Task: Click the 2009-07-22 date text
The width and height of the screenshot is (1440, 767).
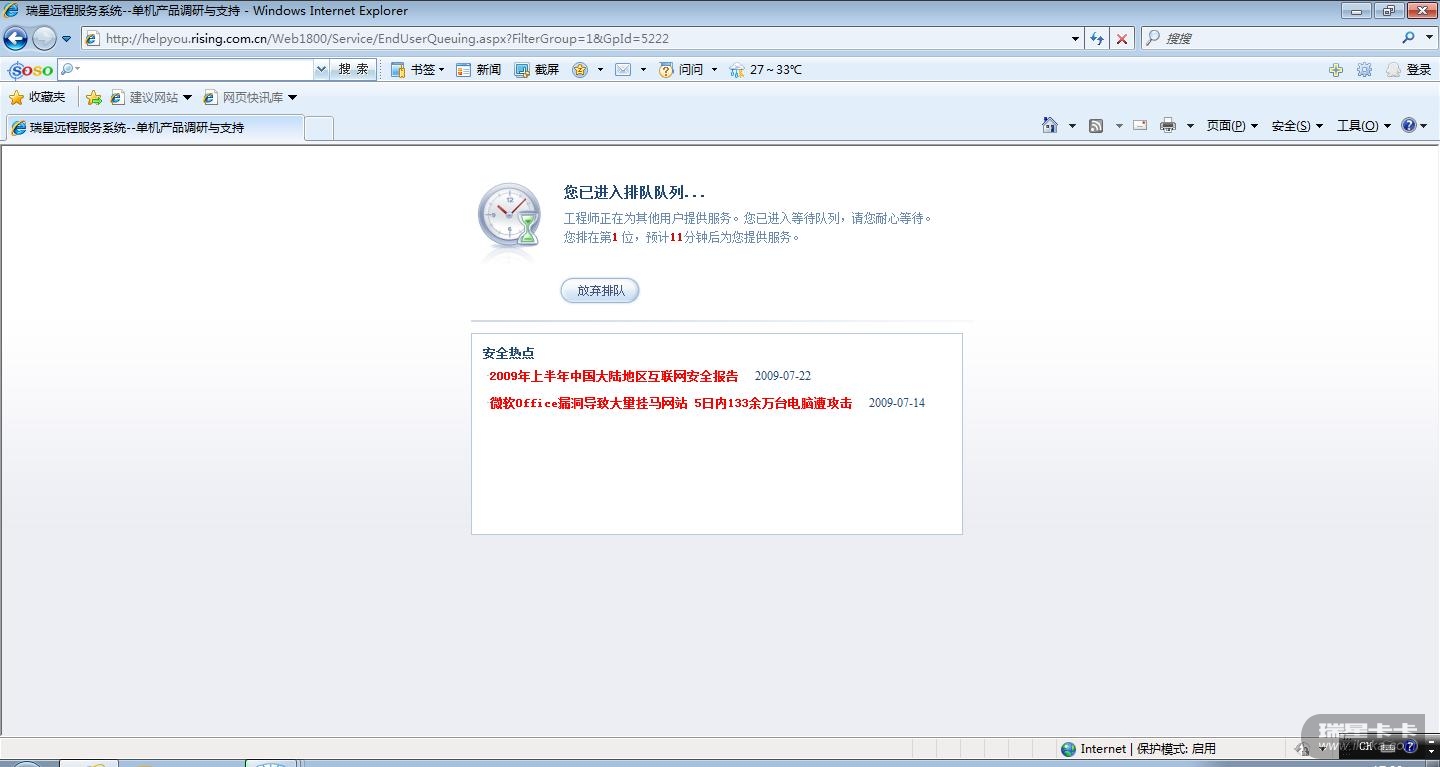Action: point(783,376)
